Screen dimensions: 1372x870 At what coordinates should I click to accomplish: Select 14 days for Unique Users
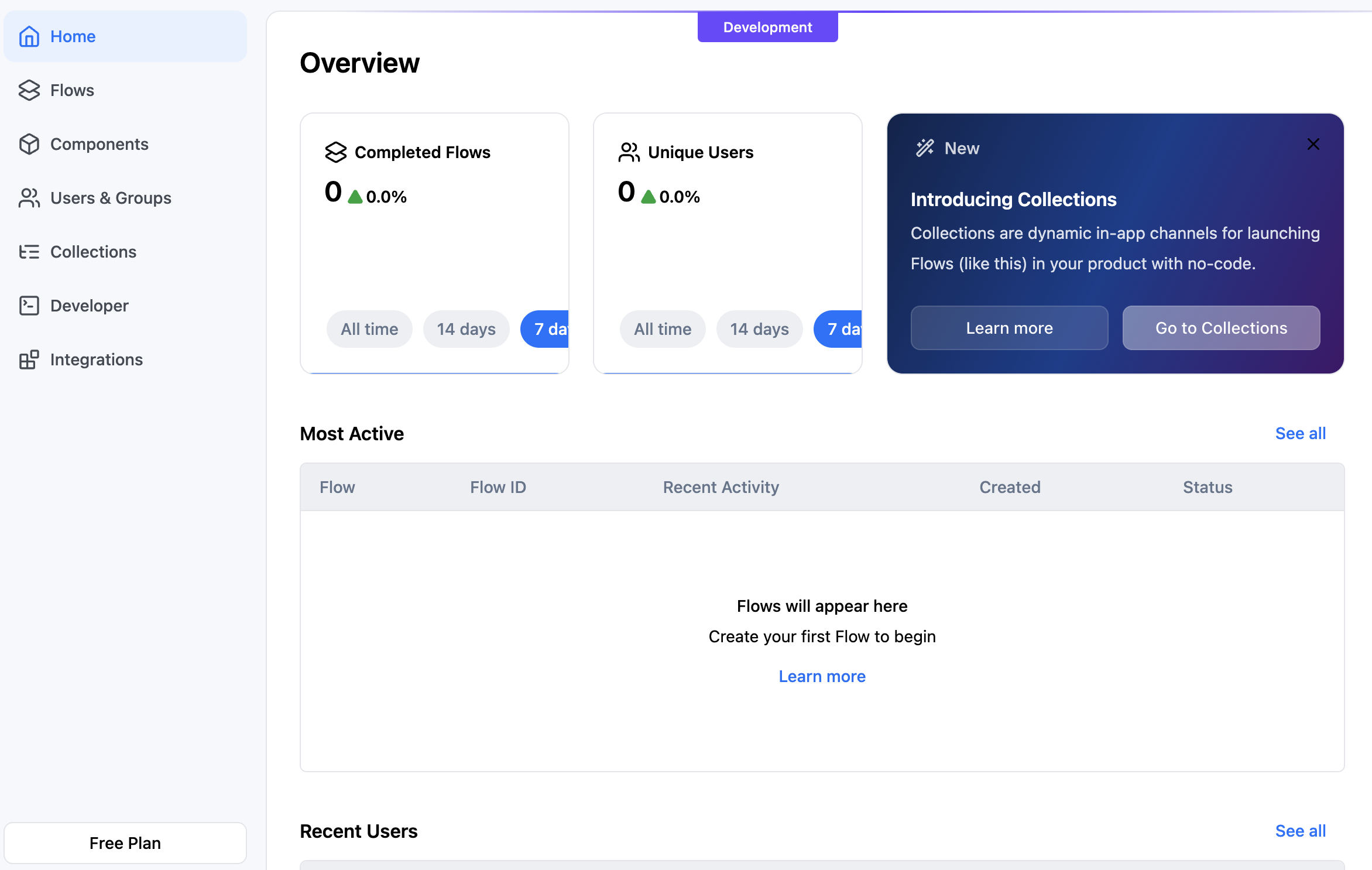[x=759, y=329]
